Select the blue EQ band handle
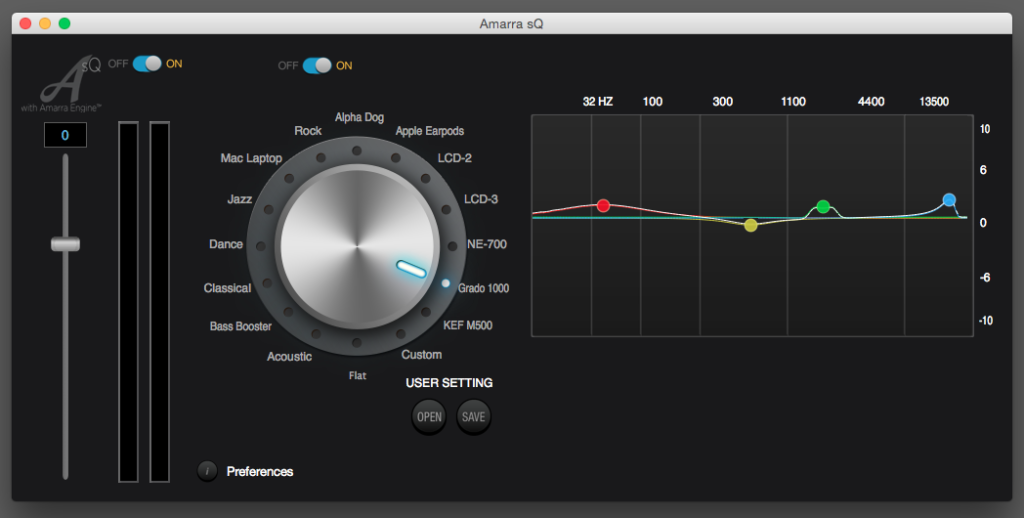Screen dimensions: 1024x518 [x=950, y=200]
